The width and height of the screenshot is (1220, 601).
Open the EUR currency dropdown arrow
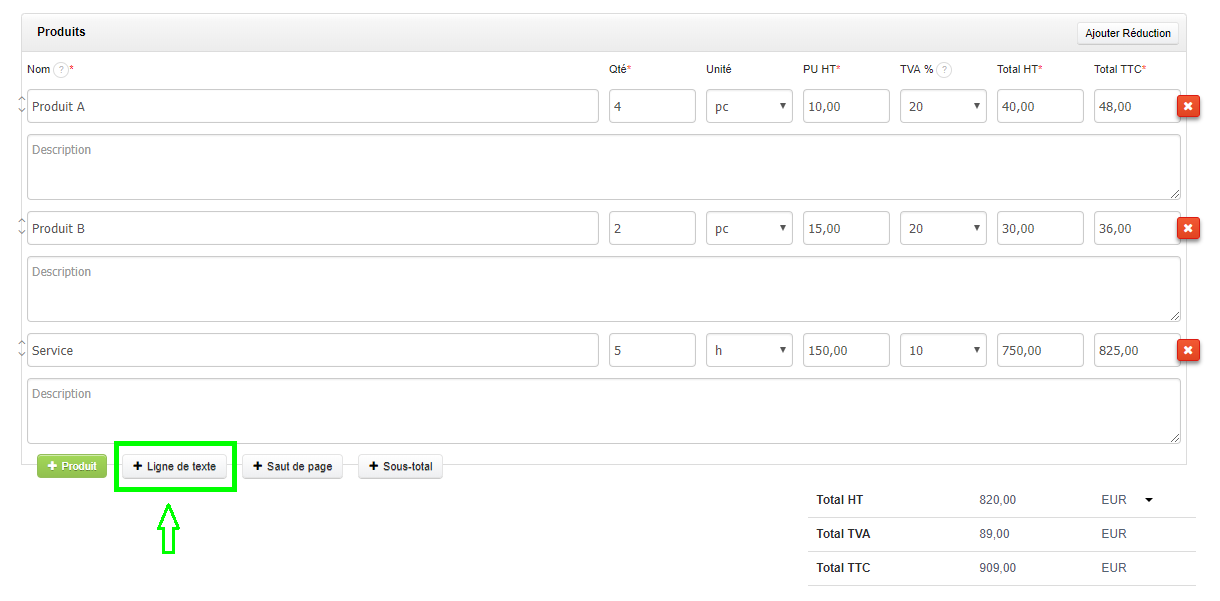[1149, 500]
